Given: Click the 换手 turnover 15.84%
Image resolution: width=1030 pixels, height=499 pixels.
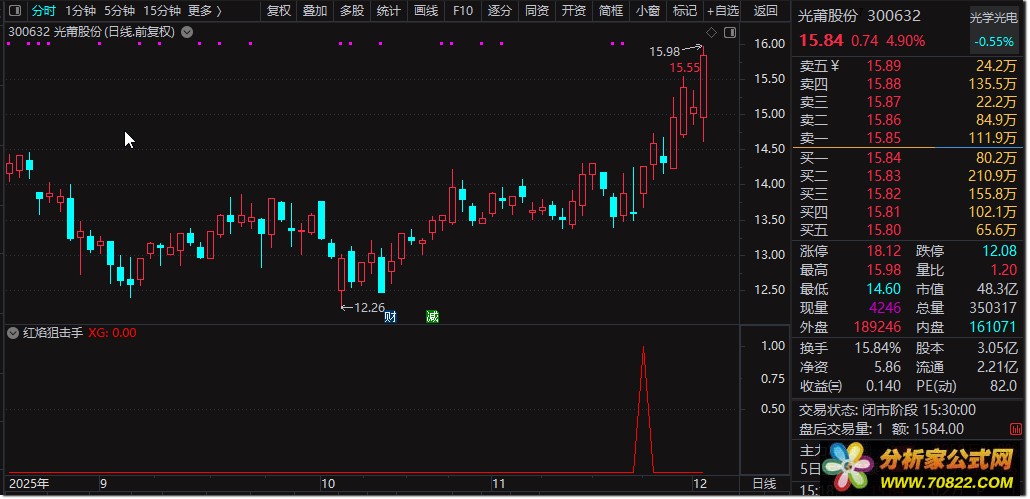Looking at the screenshot, I should point(878,349).
